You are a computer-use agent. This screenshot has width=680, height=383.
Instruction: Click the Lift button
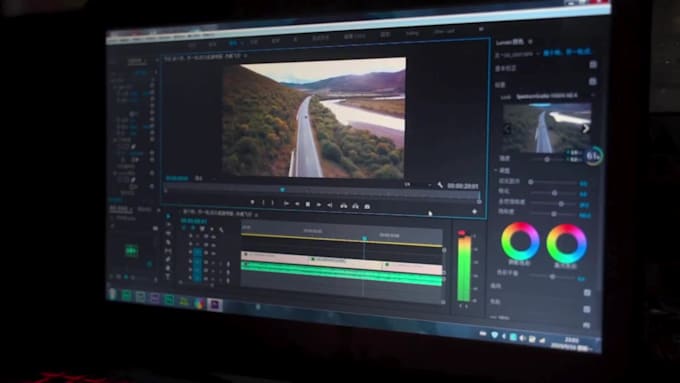[343, 206]
